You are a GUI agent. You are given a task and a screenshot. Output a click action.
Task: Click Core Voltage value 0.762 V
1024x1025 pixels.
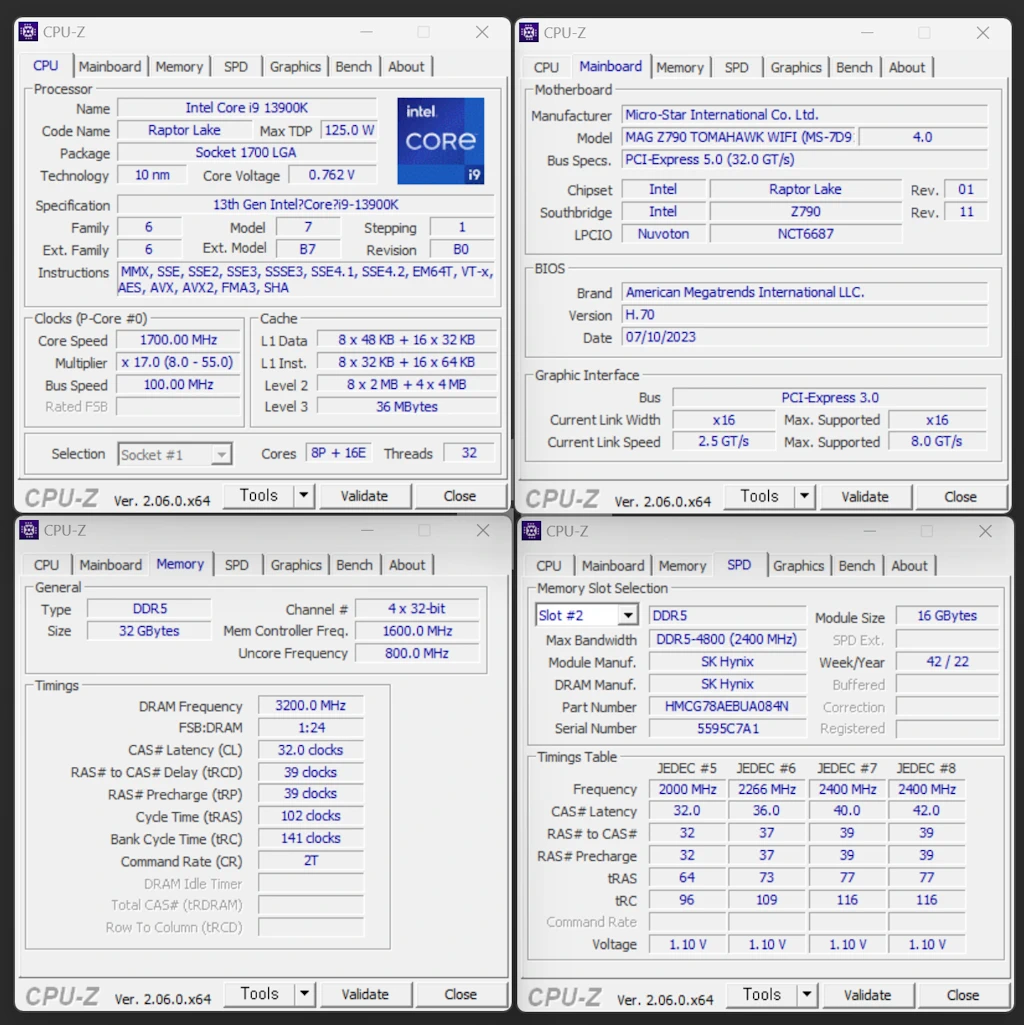pyautogui.click(x=332, y=175)
